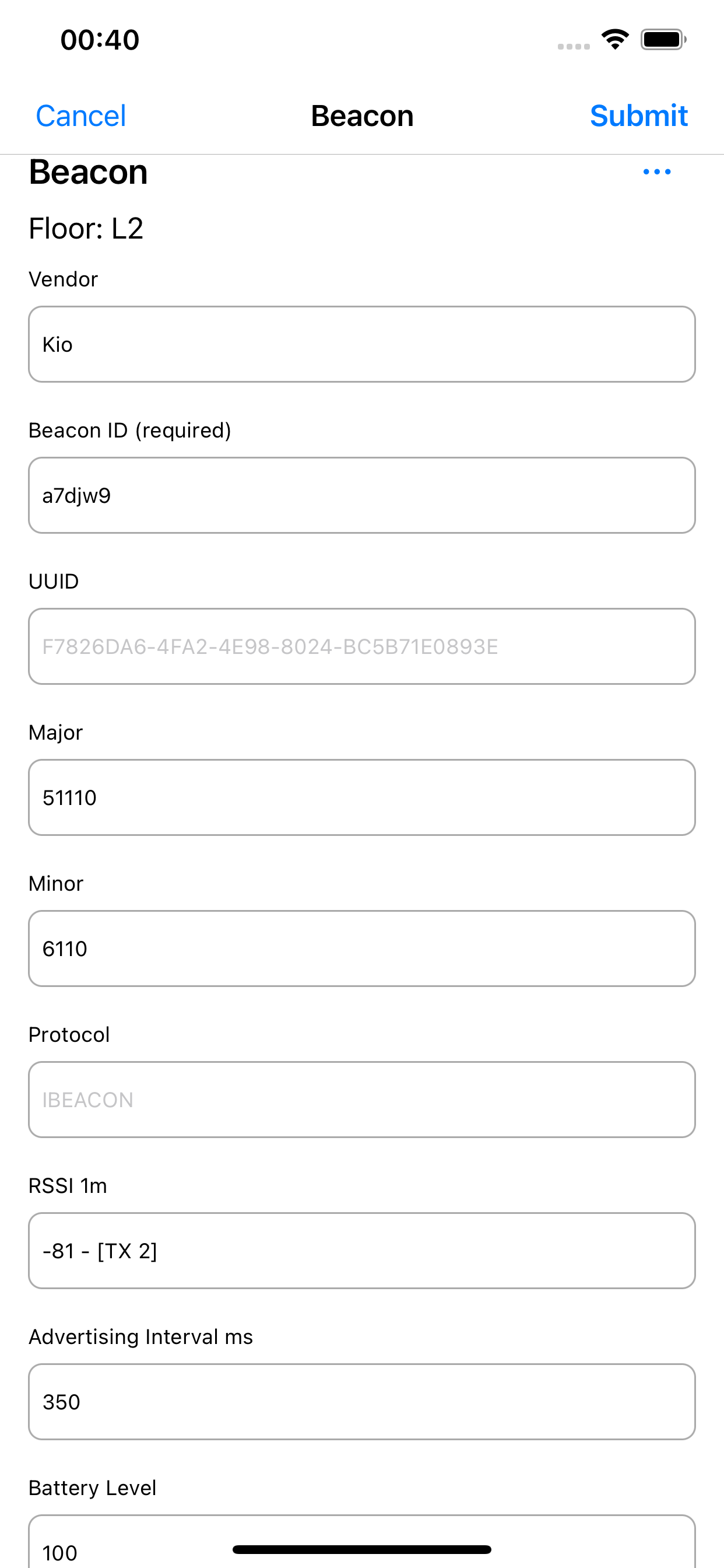Edit the Major field 51110
Viewport: 724px width, 1568px height.
pyautogui.click(x=362, y=797)
